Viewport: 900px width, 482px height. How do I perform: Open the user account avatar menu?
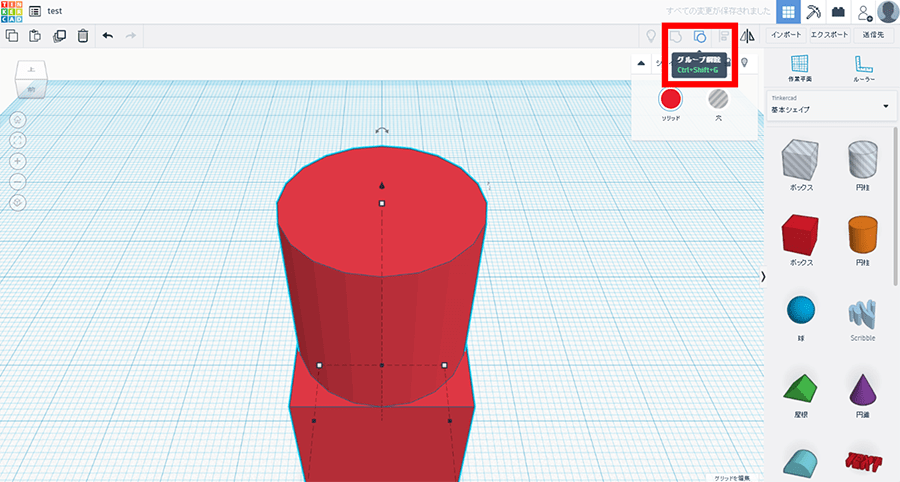click(x=887, y=11)
